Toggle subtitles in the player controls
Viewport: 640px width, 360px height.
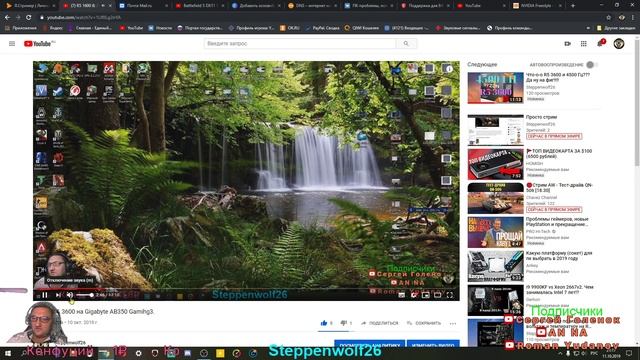tap(402, 295)
